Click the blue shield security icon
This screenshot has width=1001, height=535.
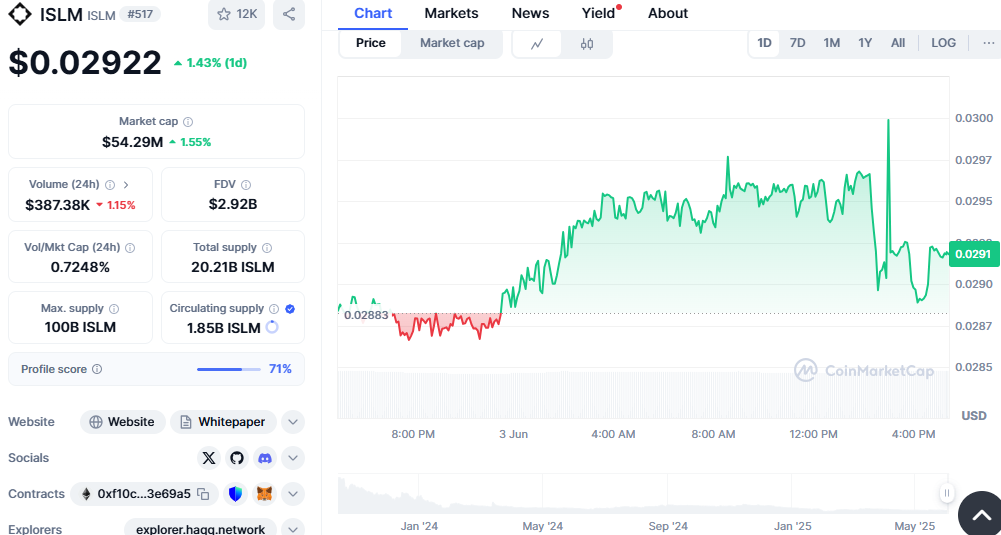(236, 494)
